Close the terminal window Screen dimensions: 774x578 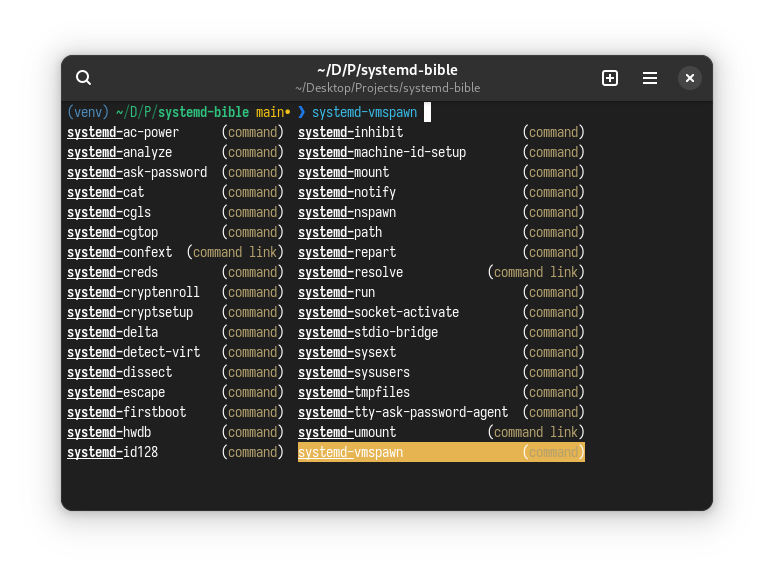pos(690,78)
